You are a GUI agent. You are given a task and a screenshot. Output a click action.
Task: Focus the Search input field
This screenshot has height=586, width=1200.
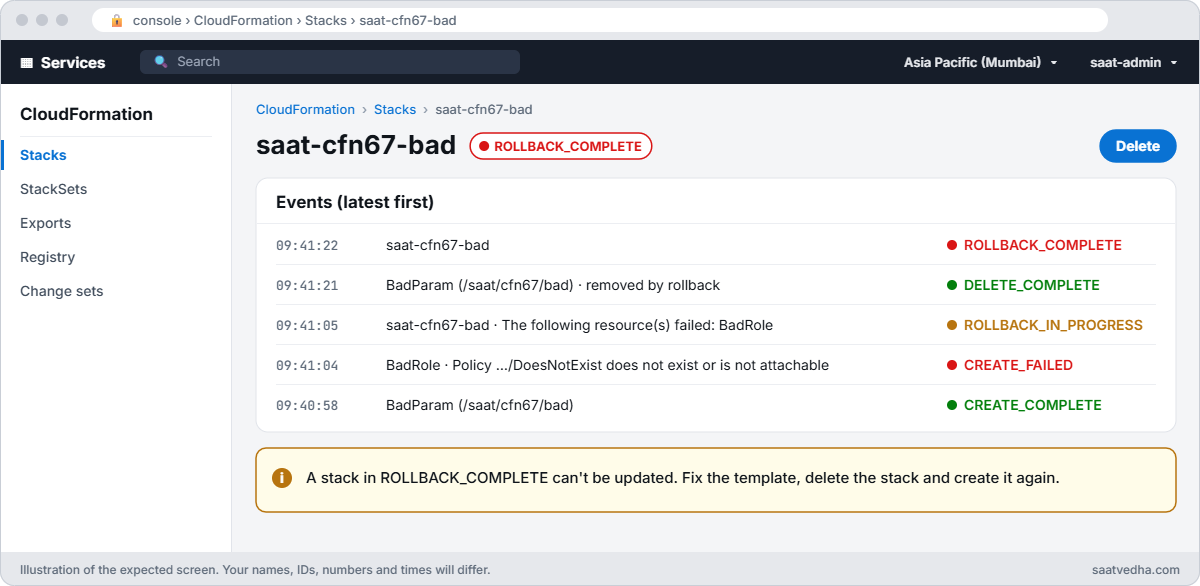330,62
